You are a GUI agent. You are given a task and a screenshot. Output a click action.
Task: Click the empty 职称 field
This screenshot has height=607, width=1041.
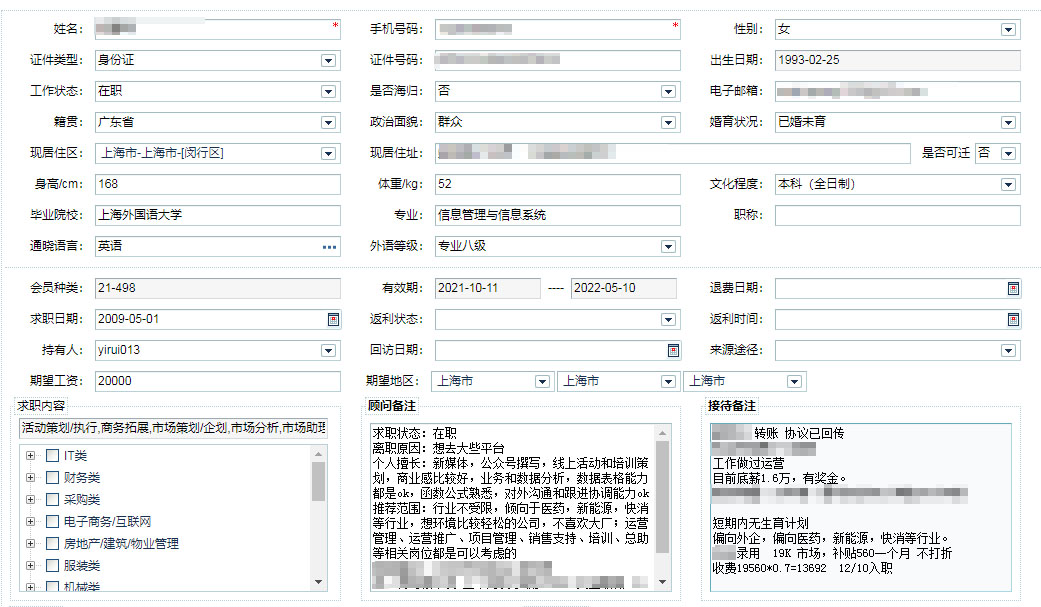pos(898,215)
